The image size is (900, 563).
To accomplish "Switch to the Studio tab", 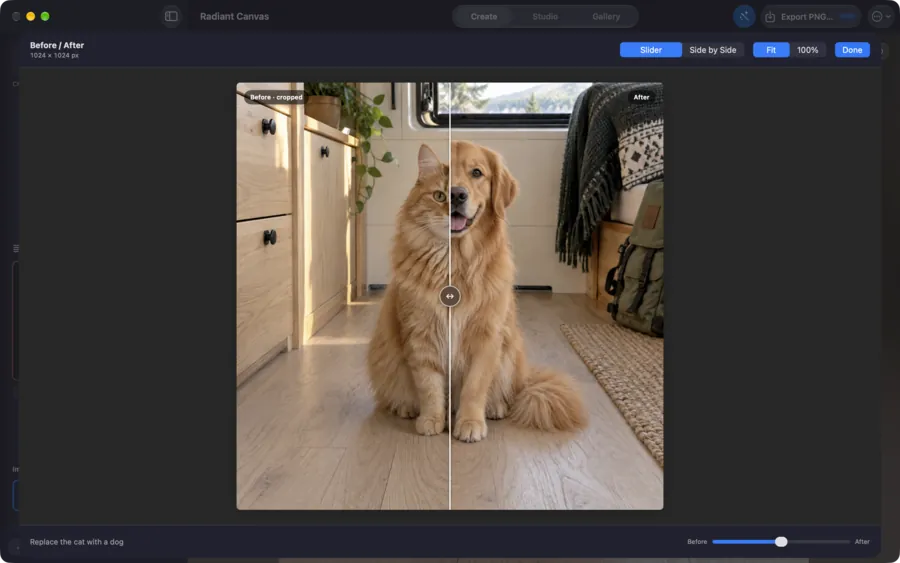I will click(x=545, y=17).
